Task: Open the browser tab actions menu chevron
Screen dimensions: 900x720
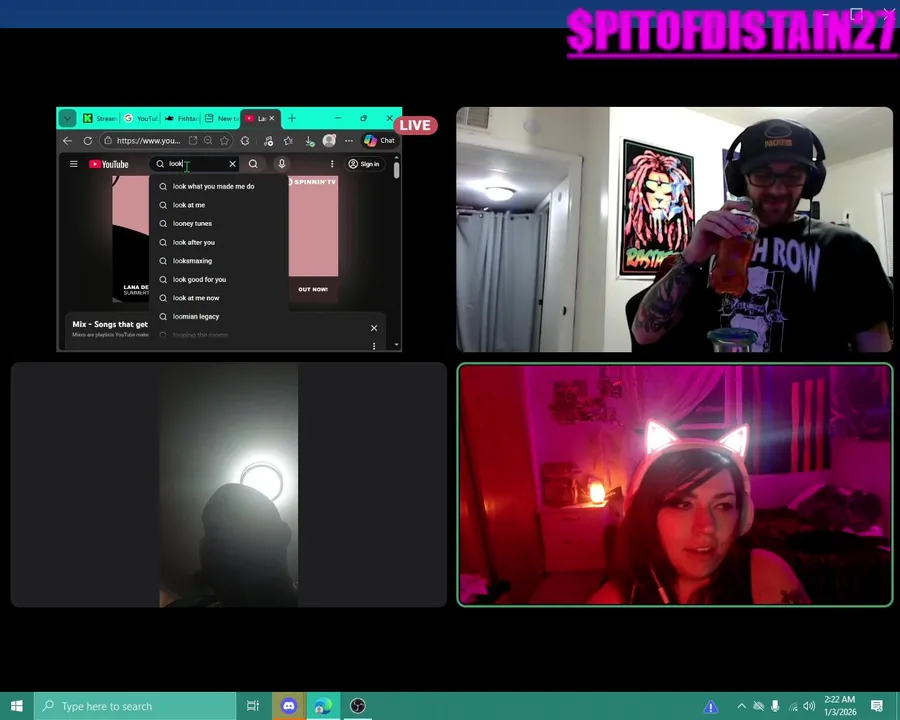Action: 67,118
